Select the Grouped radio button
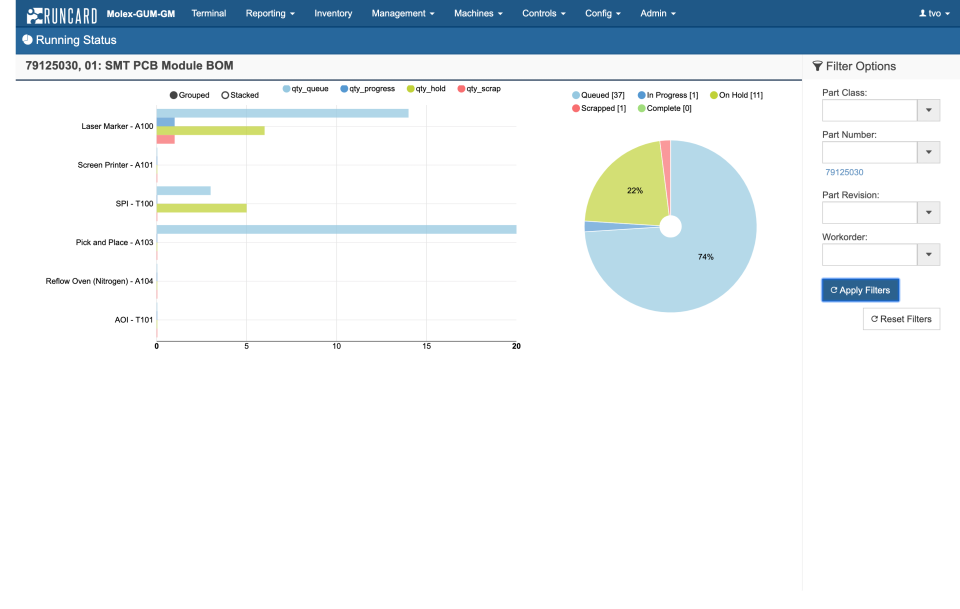Screen dimensions: 960x609 (172, 94)
